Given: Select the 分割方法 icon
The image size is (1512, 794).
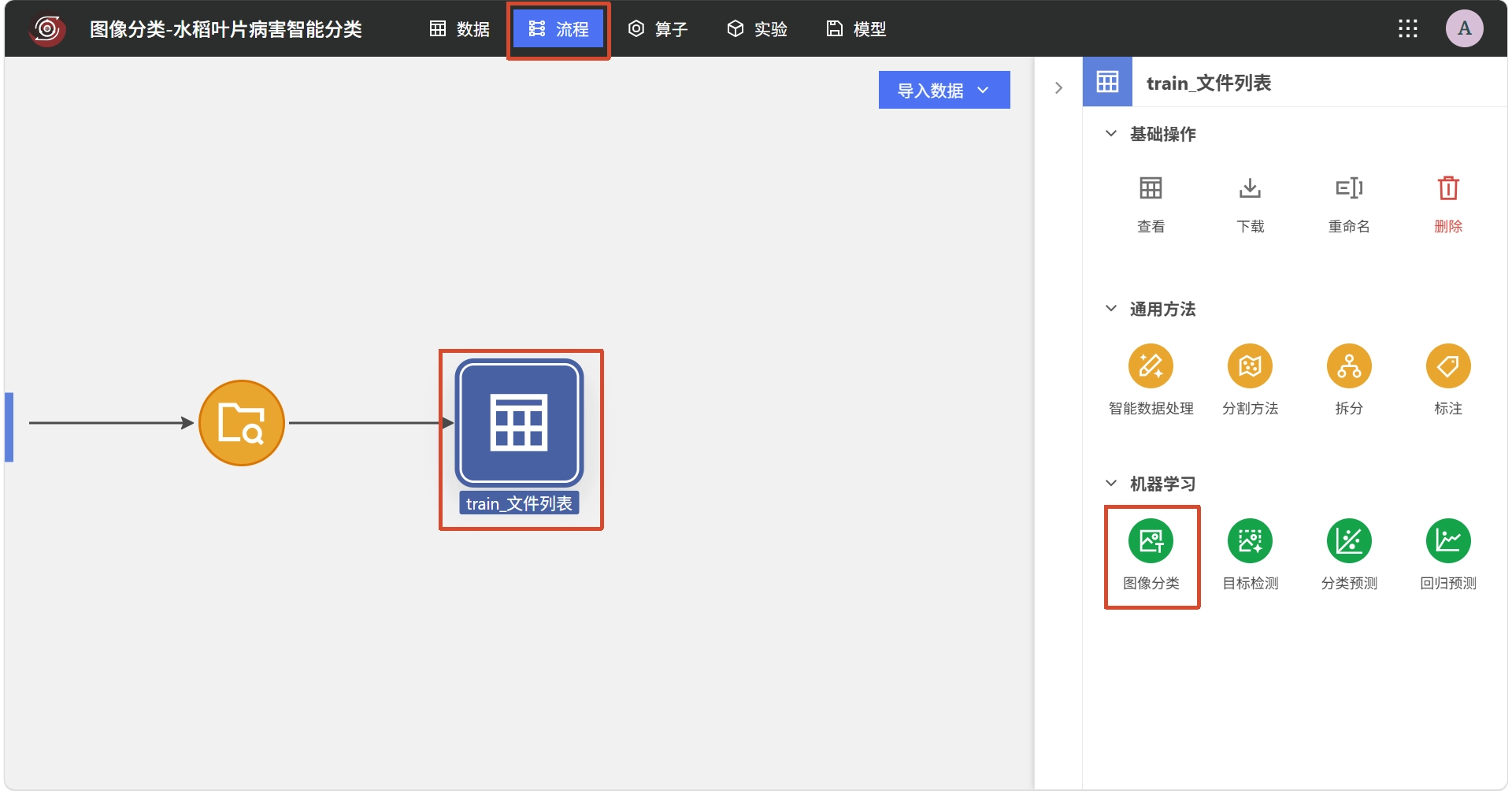Looking at the screenshot, I should 1250,366.
